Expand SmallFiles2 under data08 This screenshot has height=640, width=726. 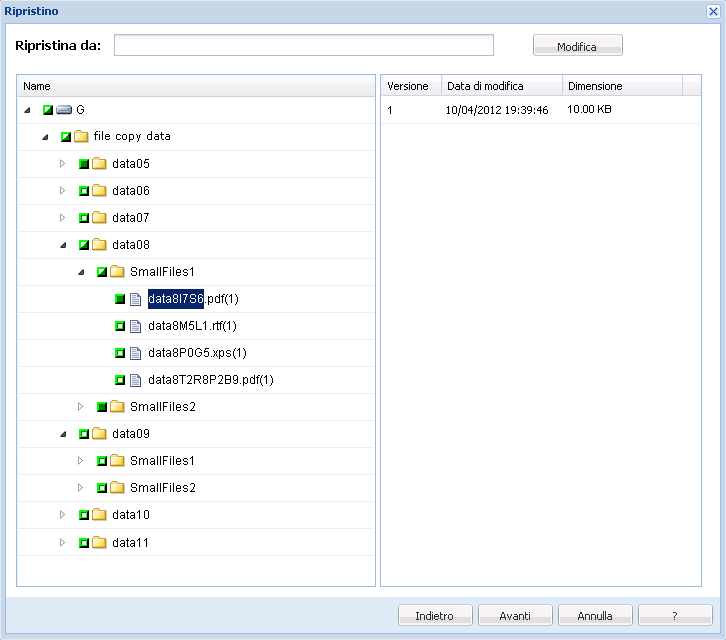tap(81, 407)
